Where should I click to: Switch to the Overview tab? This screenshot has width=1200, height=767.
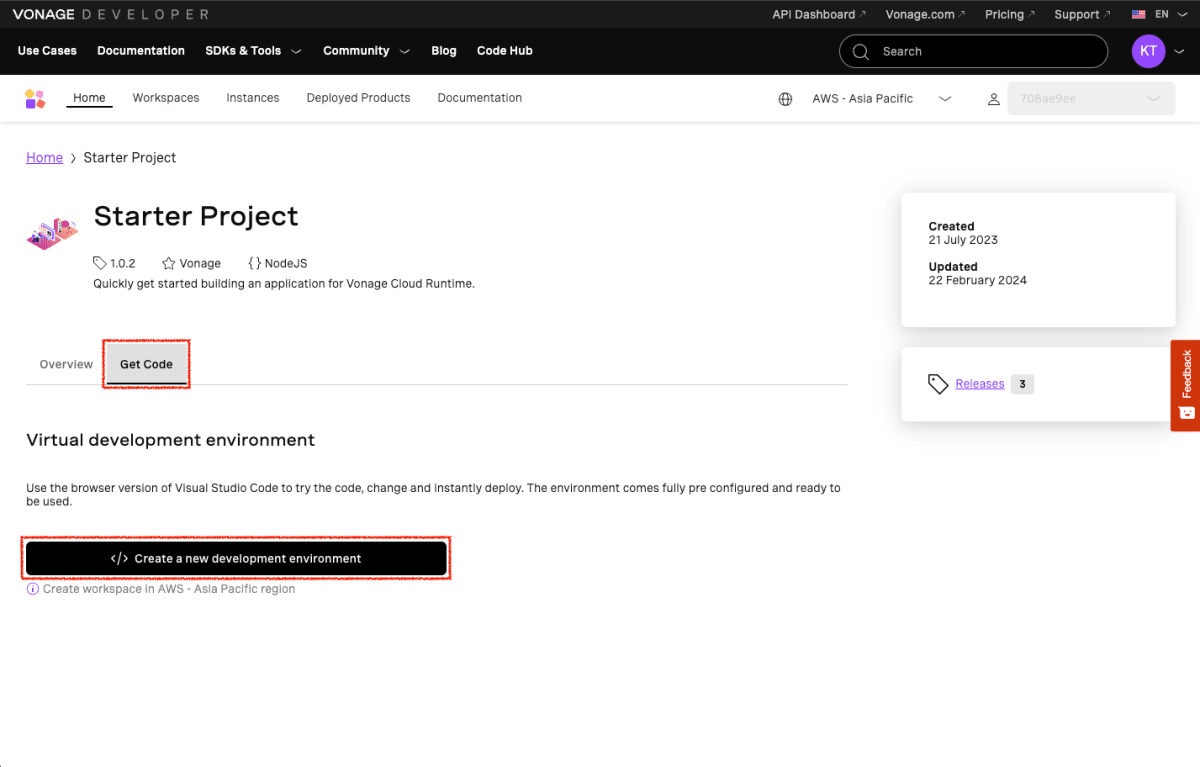tap(66, 364)
